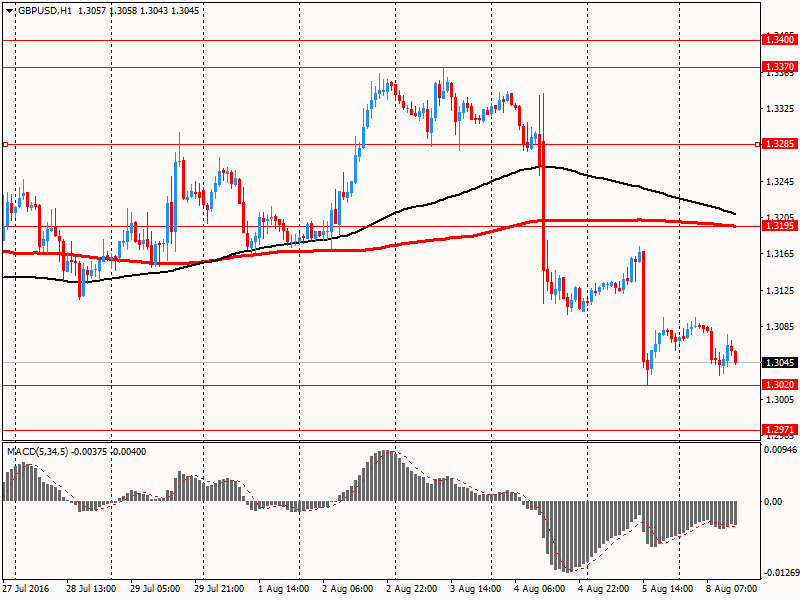
Task: Select the 2 Aug 22:00 time label
Action: coord(411,589)
